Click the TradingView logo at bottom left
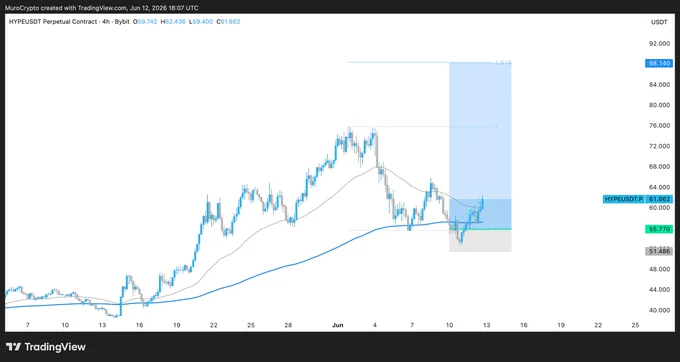The width and height of the screenshot is (680, 362). pyautogui.click(x=46, y=347)
